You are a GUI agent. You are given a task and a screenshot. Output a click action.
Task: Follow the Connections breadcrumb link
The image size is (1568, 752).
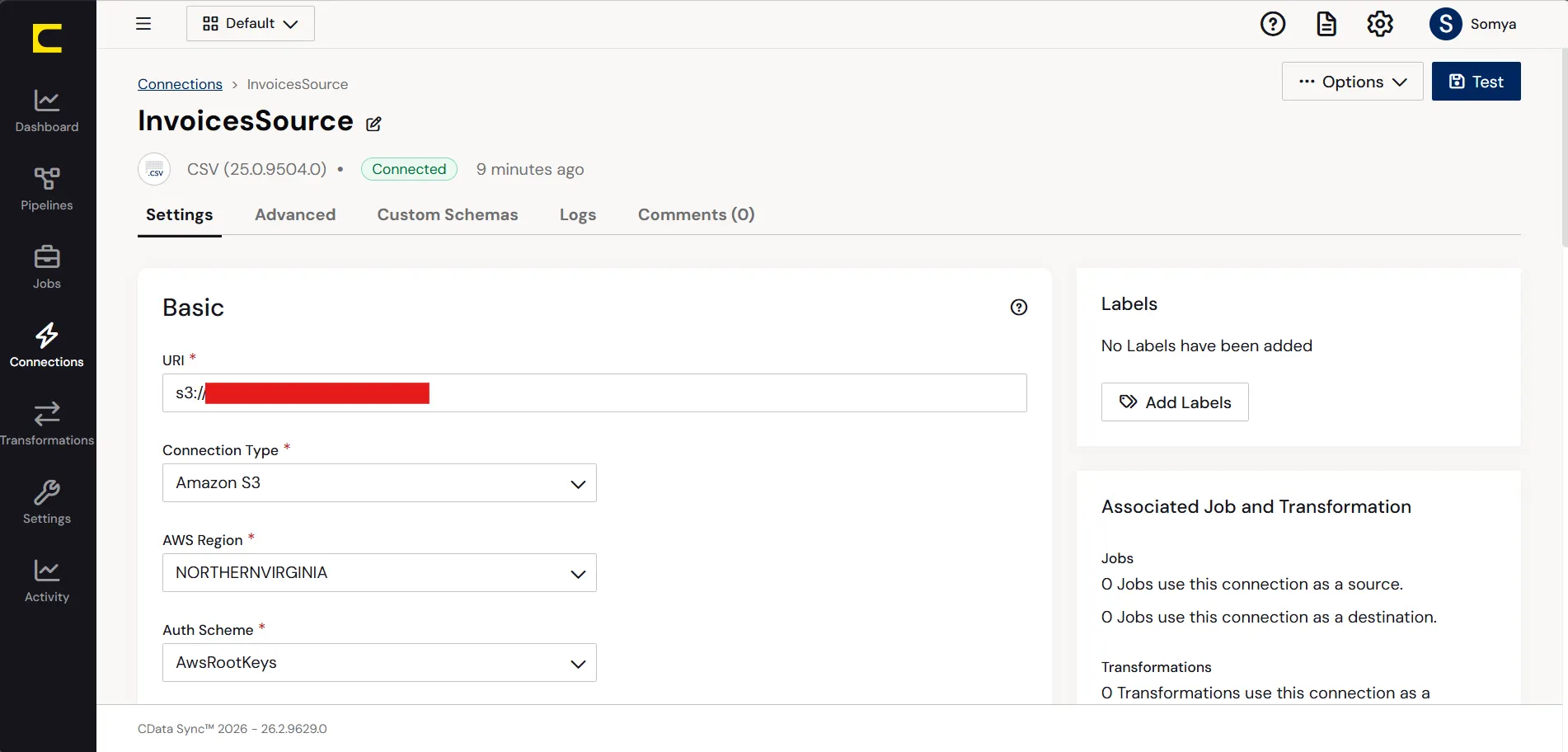[180, 84]
